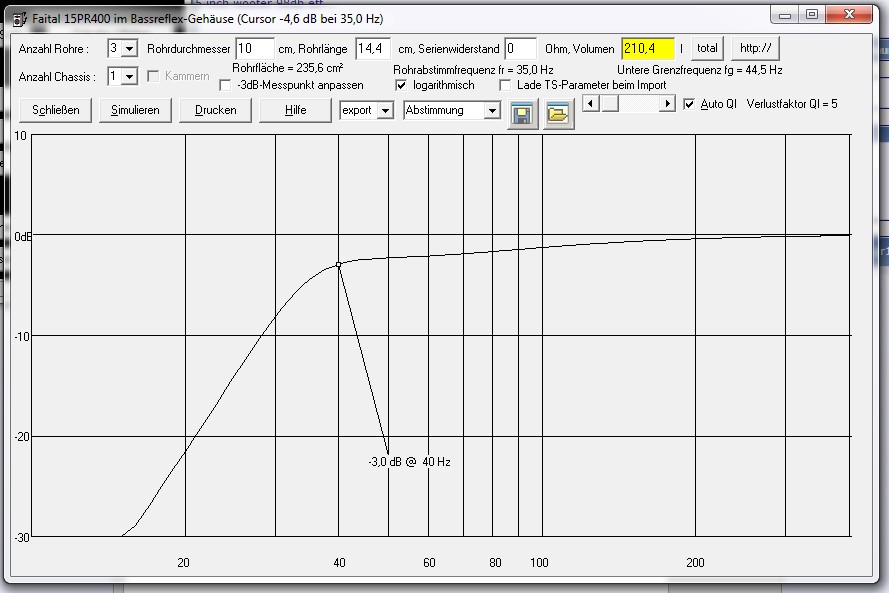Click the Hilfe button

tap(295, 110)
